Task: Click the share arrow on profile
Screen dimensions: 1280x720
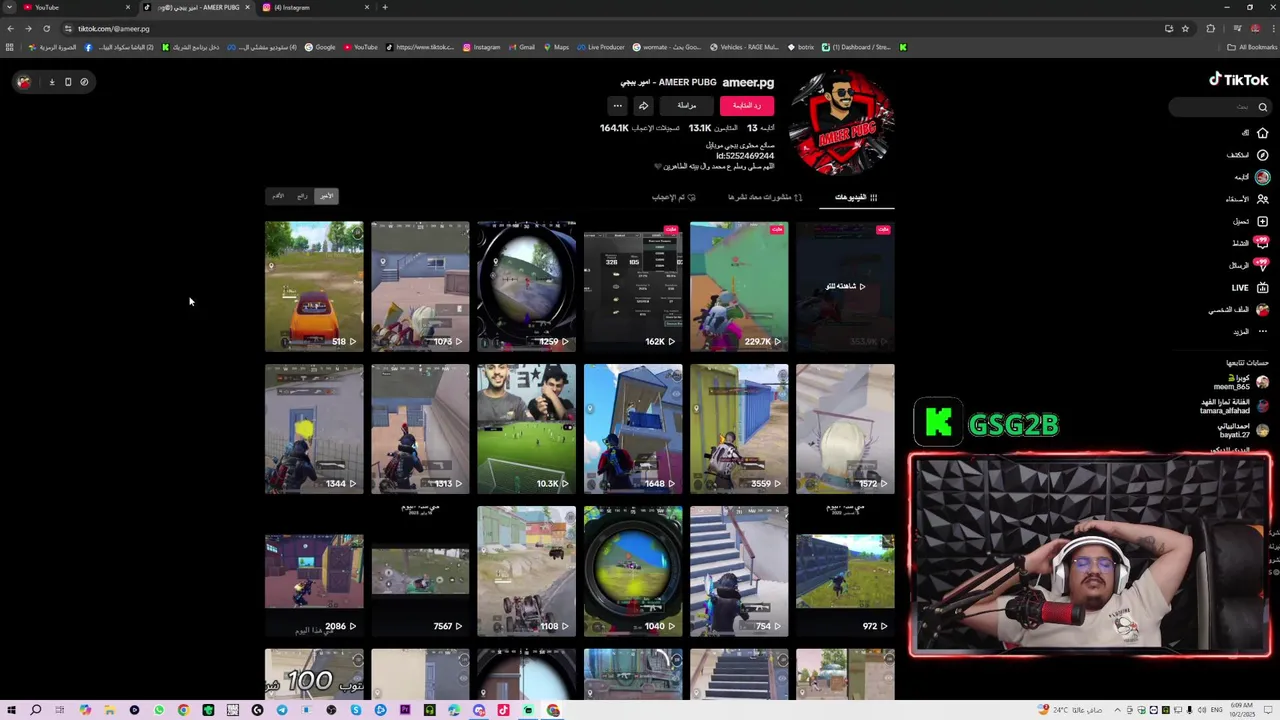Action: point(643,106)
